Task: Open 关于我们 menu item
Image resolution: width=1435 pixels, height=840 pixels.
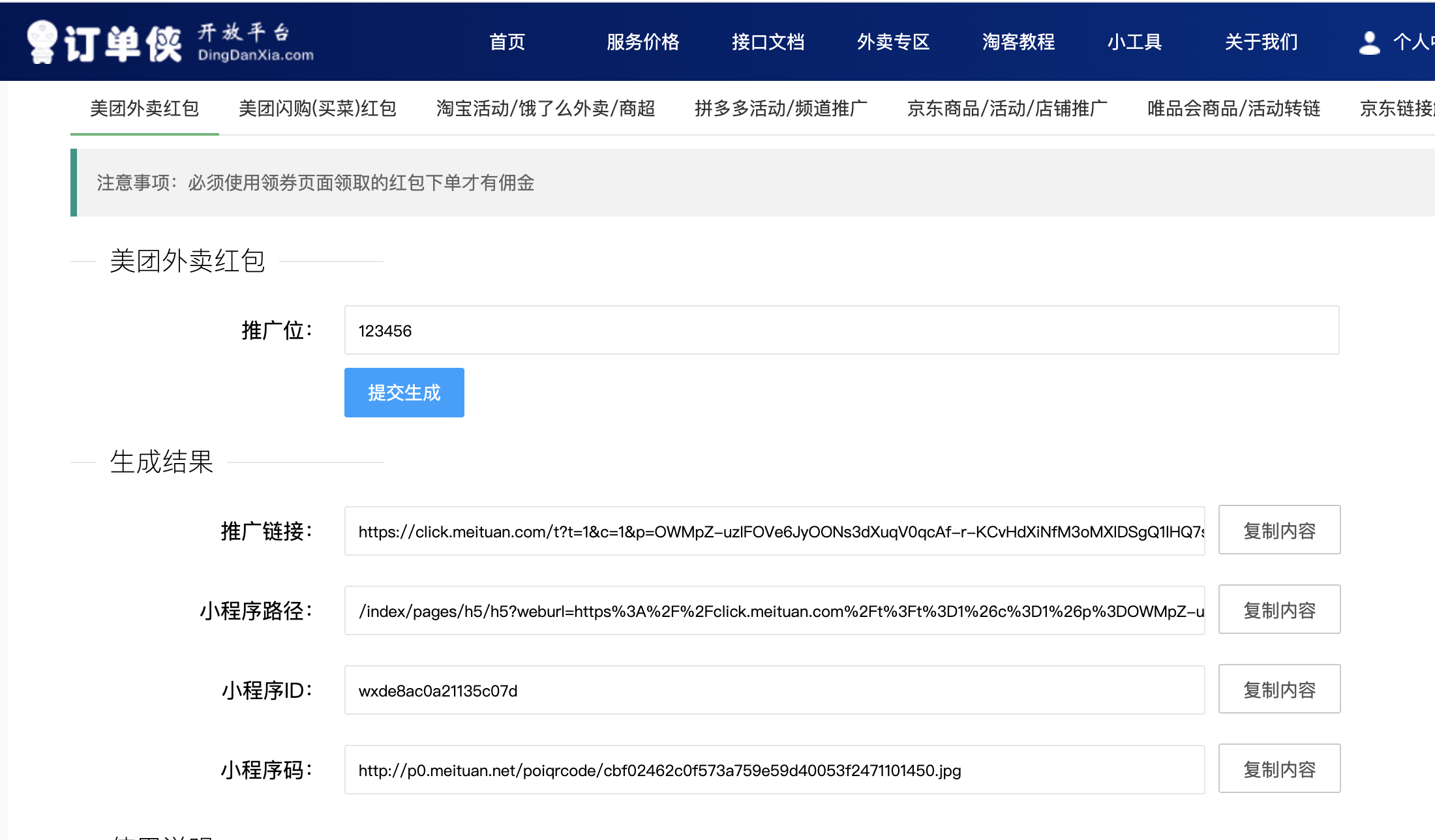Action: pos(1261,42)
